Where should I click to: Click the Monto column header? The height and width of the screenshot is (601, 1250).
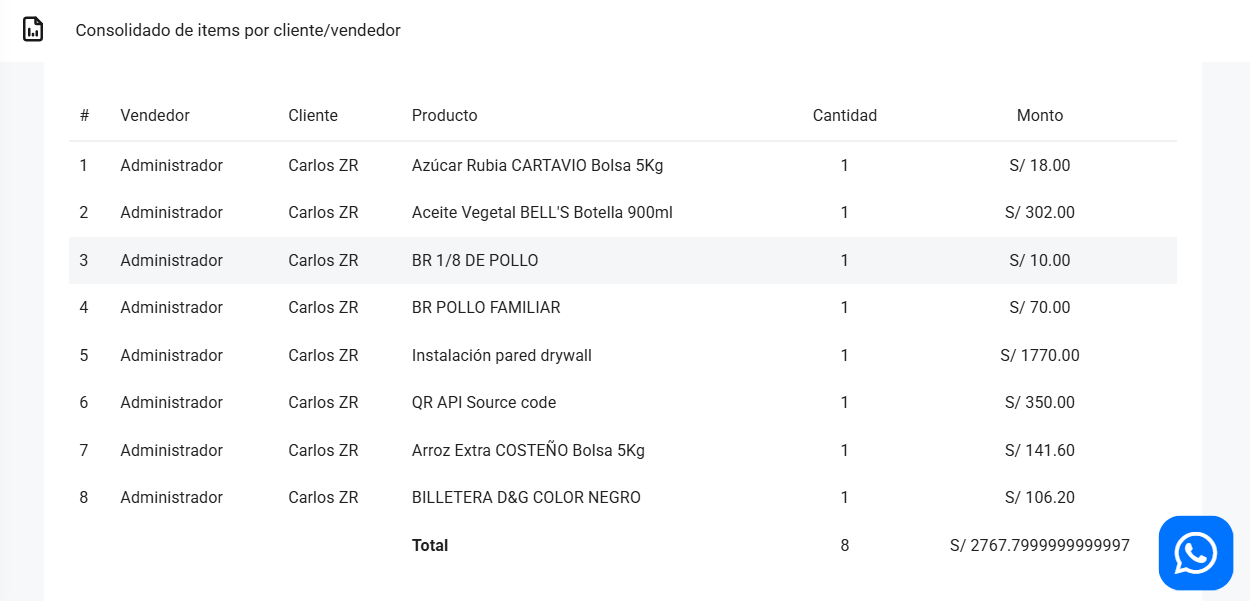point(1040,115)
